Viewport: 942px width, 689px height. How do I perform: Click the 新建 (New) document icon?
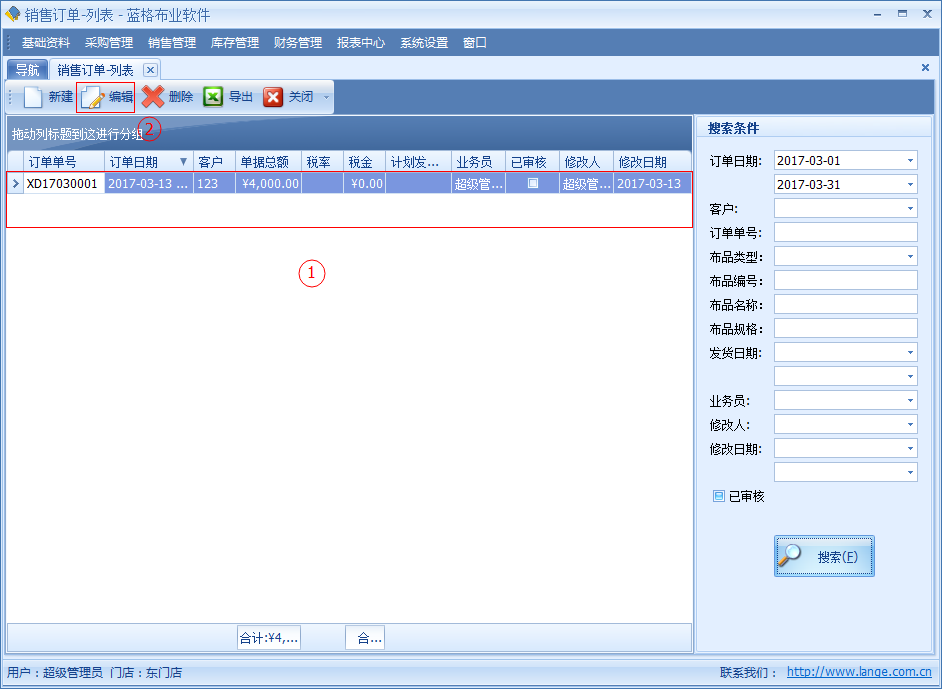[34, 97]
